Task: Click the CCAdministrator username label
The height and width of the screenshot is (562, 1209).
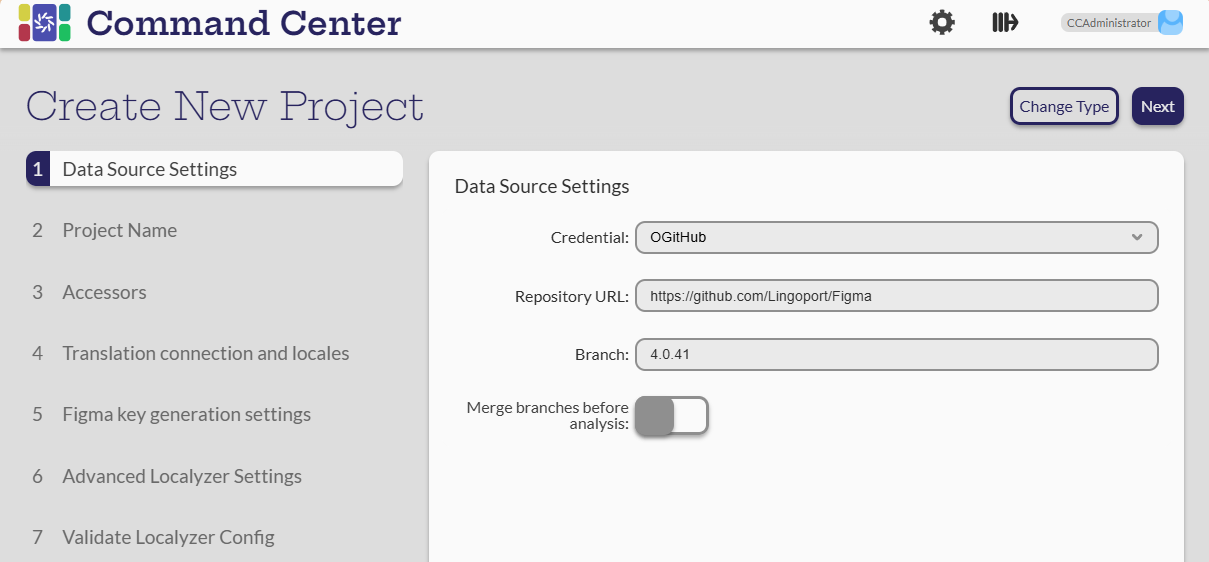Action: [1108, 23]
